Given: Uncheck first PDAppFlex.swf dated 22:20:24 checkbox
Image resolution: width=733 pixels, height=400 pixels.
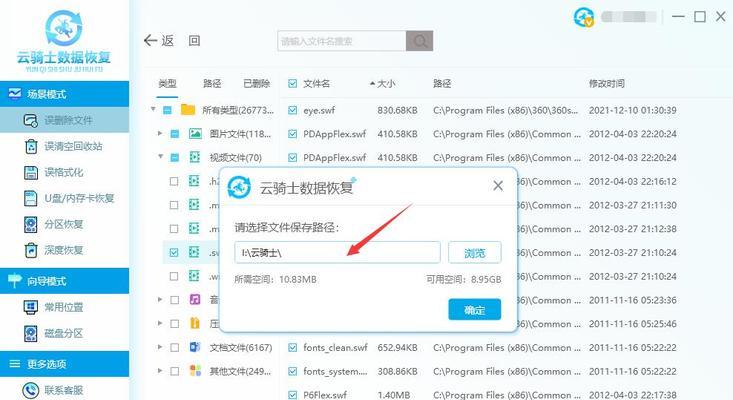Looking at the screenshot, I should (x=293, y=134).
